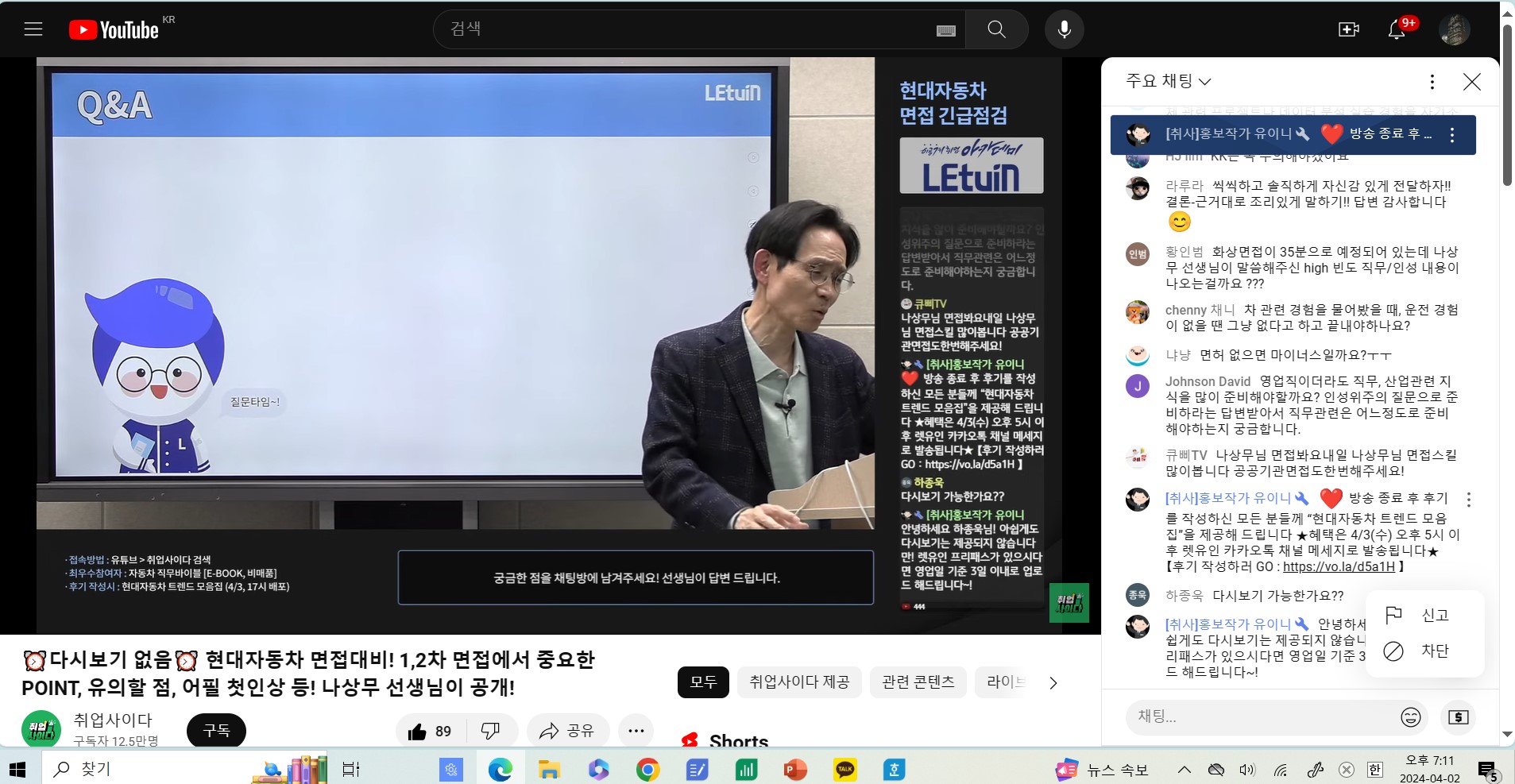Screen dimensions: 1515x784
Task: Open the 취업사이다 channel avatar
Action: coord(41,729)
